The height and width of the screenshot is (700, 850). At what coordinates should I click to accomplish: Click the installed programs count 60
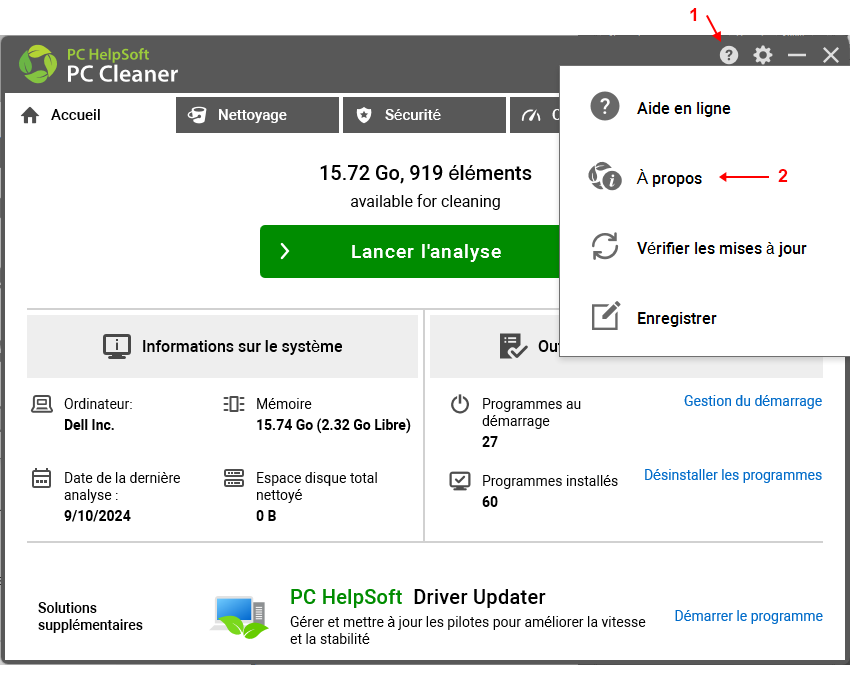point(490,502)
